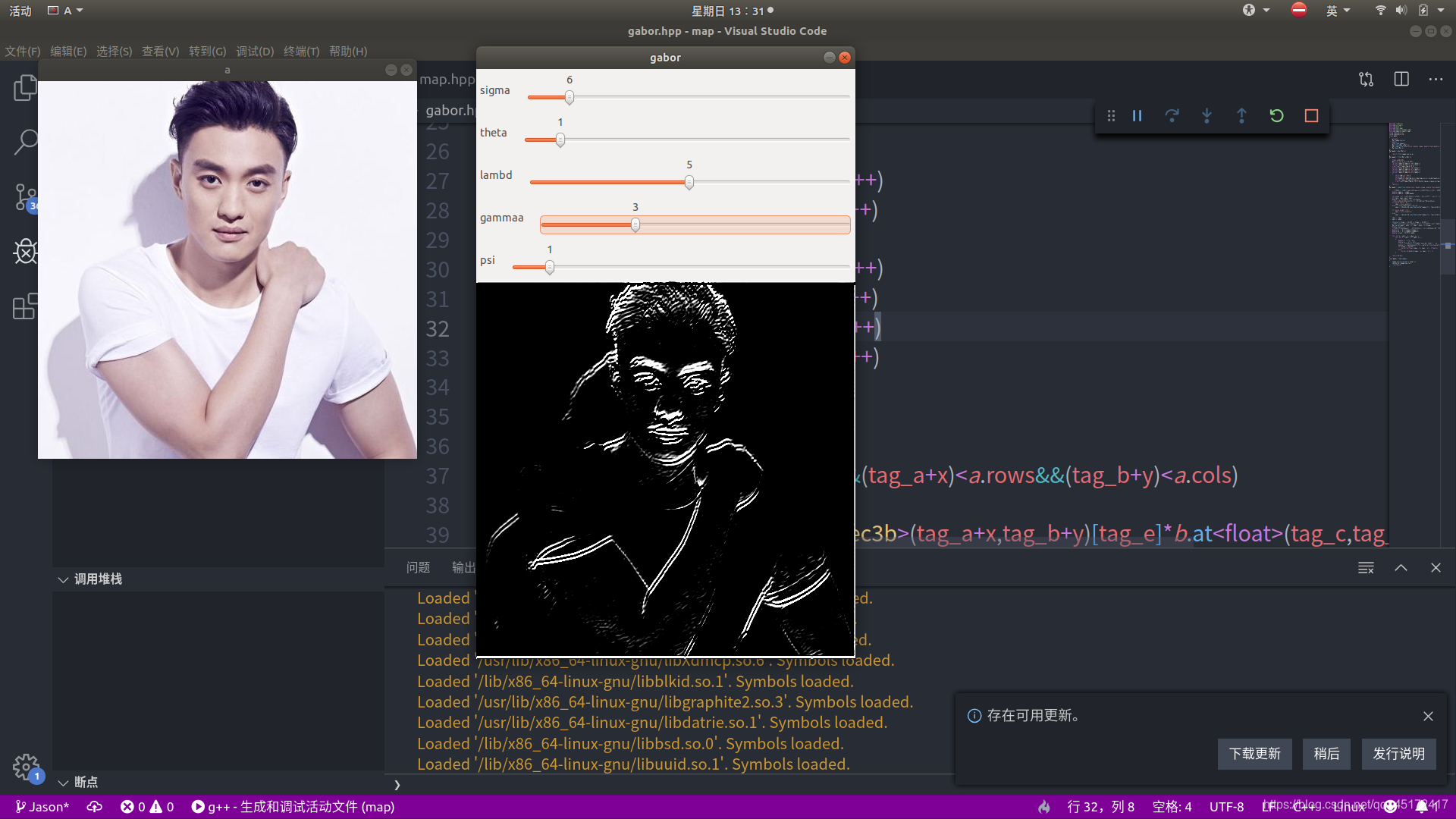Open the Debug view in activity bar
Viewport: 1456px width, 819px height.
[x=25, y=251]
